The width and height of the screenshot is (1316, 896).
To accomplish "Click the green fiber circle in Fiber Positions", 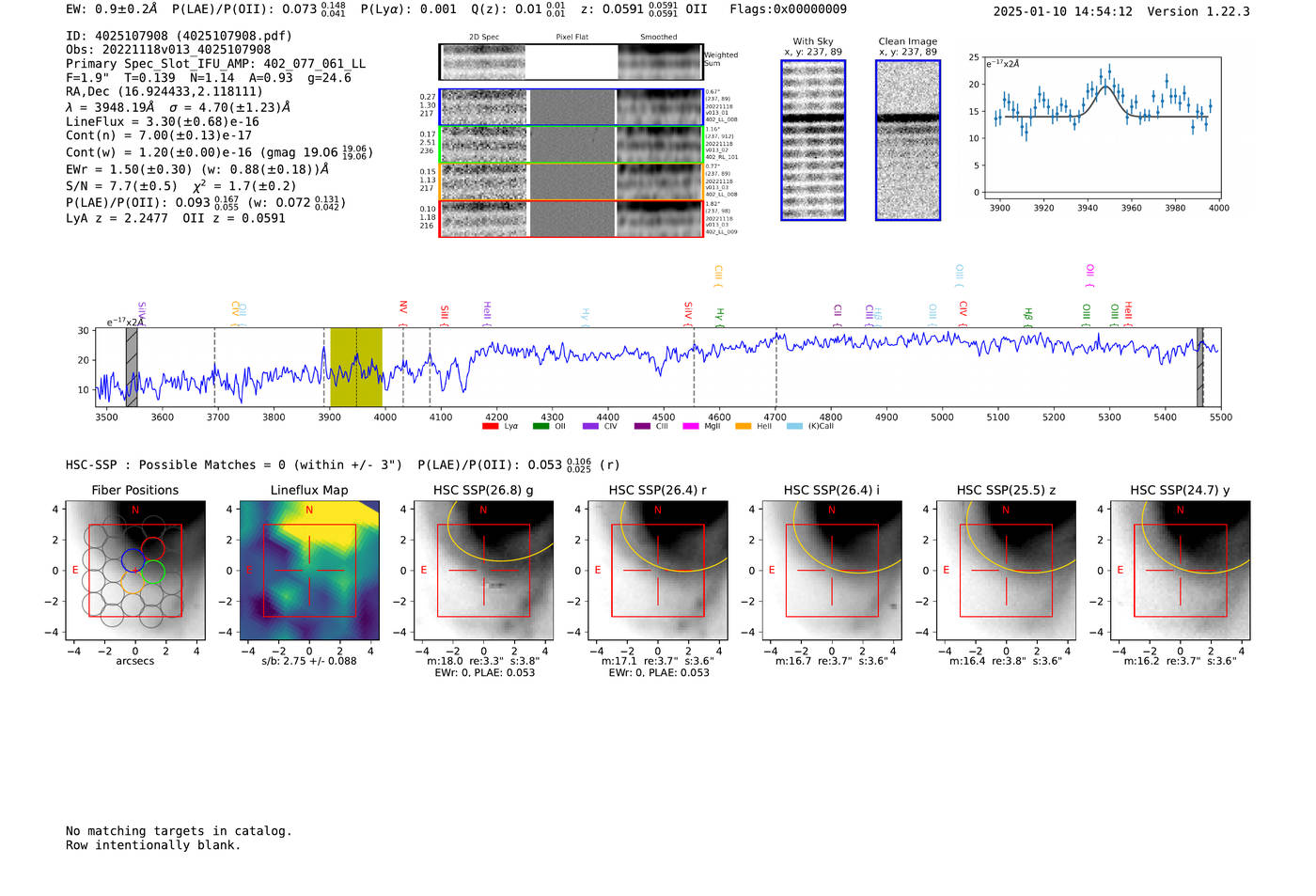I will pos(153,572).
